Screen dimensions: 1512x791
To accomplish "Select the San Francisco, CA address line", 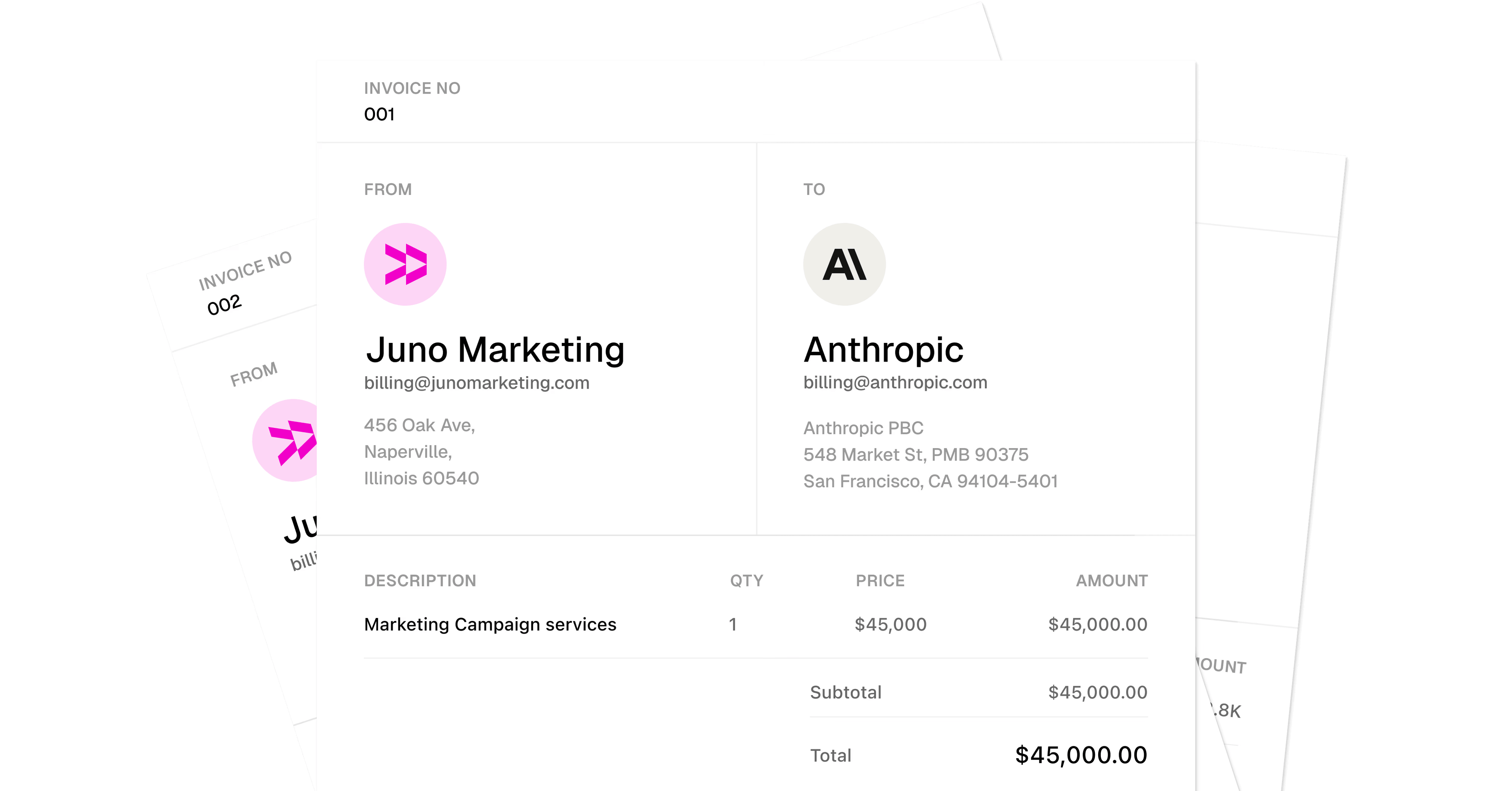I will tap(930, 481).
